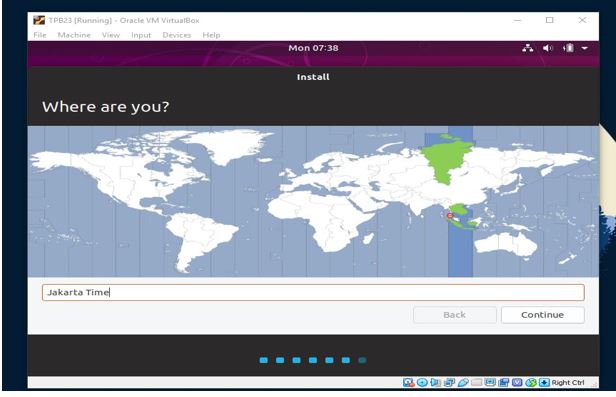Click the audio status icon in VirtualBox bar

[x=435, y=382]
